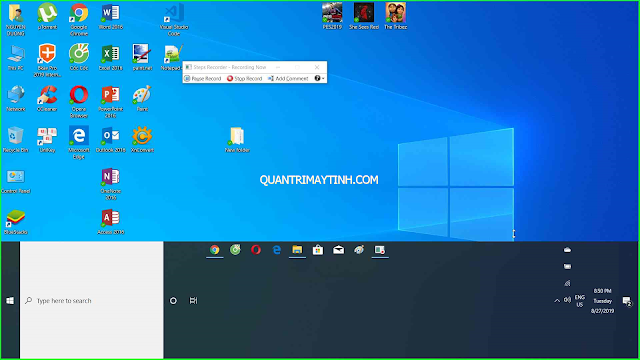Switch to Steps Recorder on the taskbar
640x360 pixels.
(380, 249)
